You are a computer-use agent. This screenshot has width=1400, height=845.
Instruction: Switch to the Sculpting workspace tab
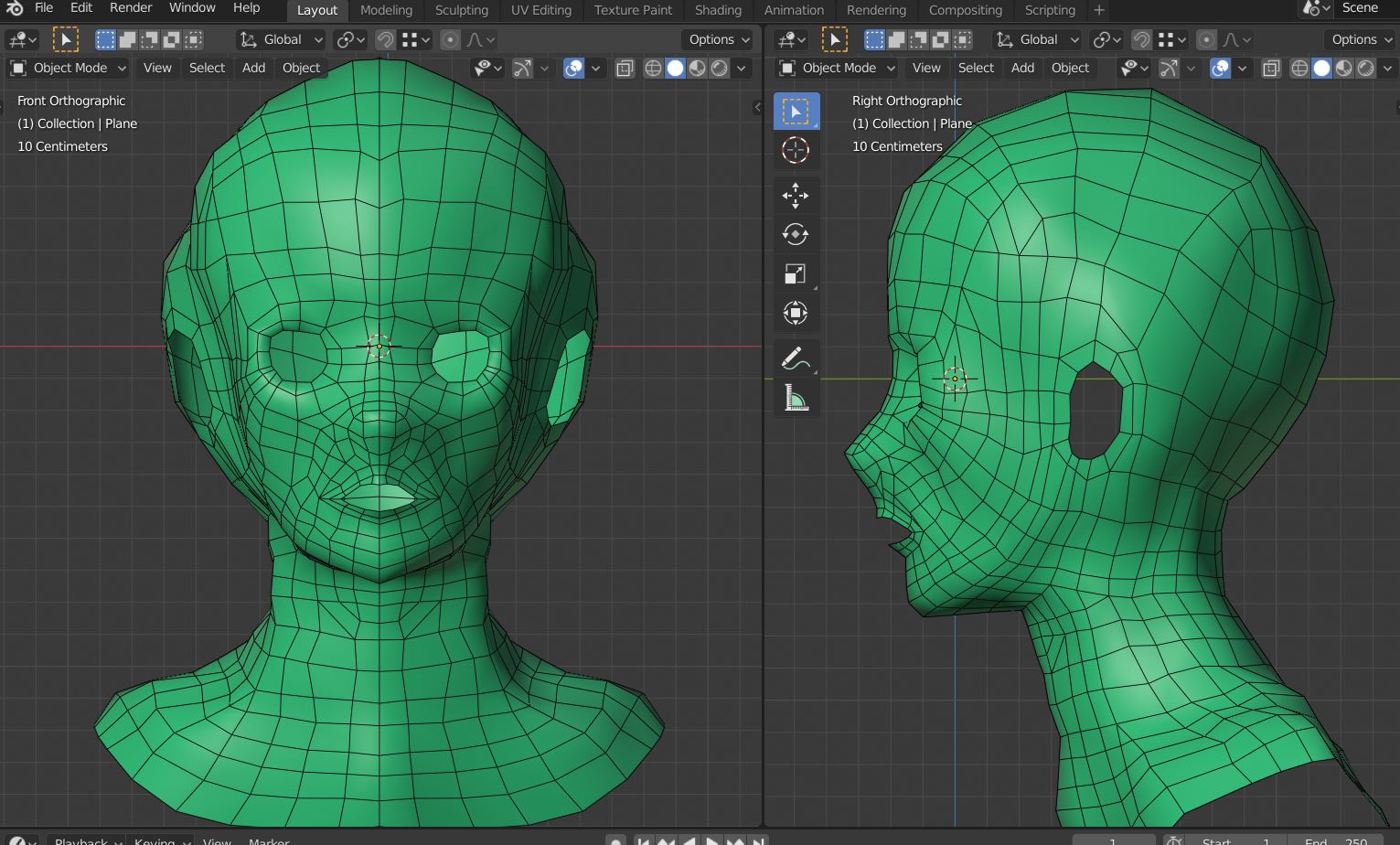(461, 10)
